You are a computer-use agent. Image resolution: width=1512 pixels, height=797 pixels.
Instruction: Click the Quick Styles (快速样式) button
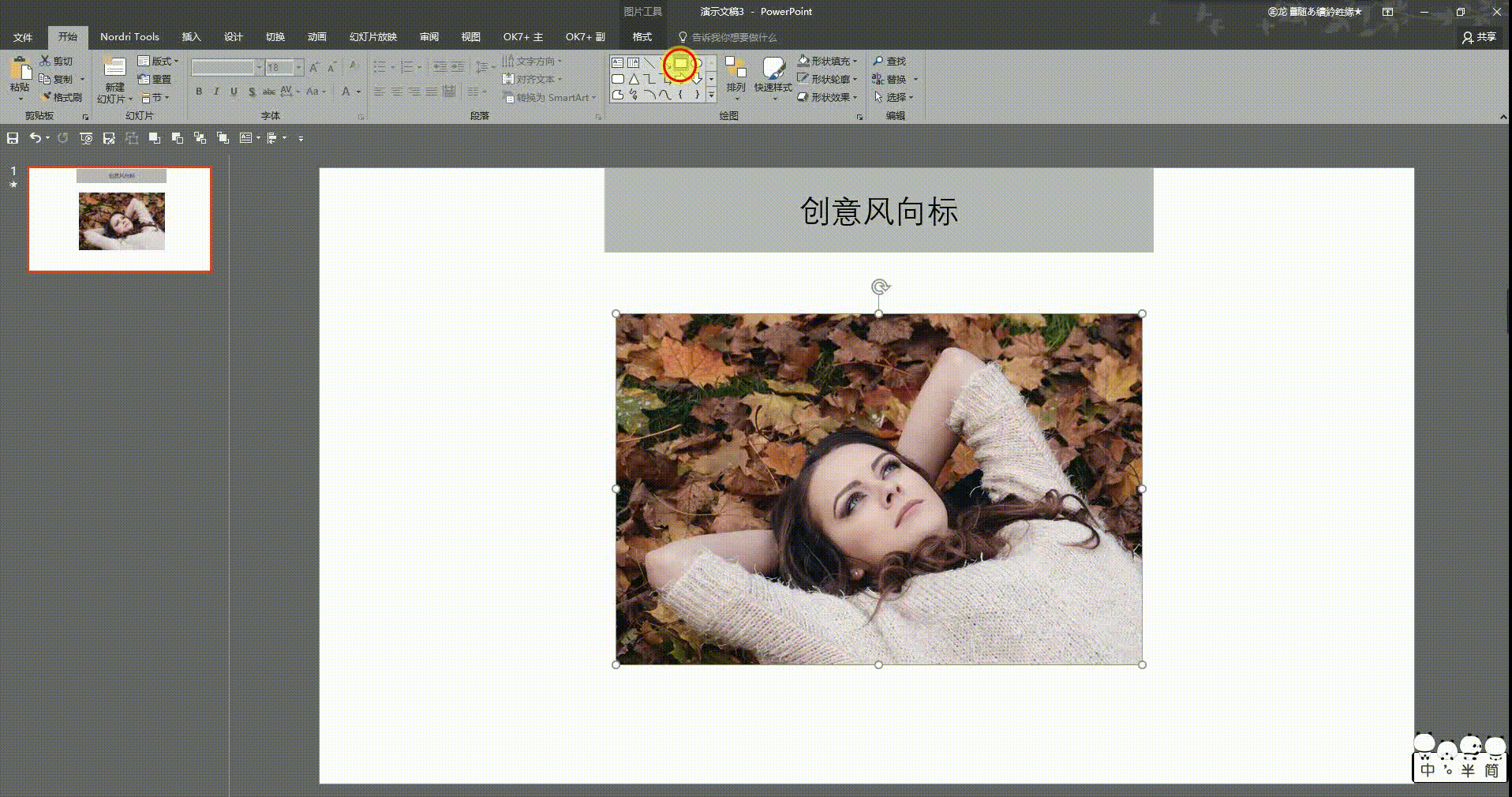coord(773,77)
